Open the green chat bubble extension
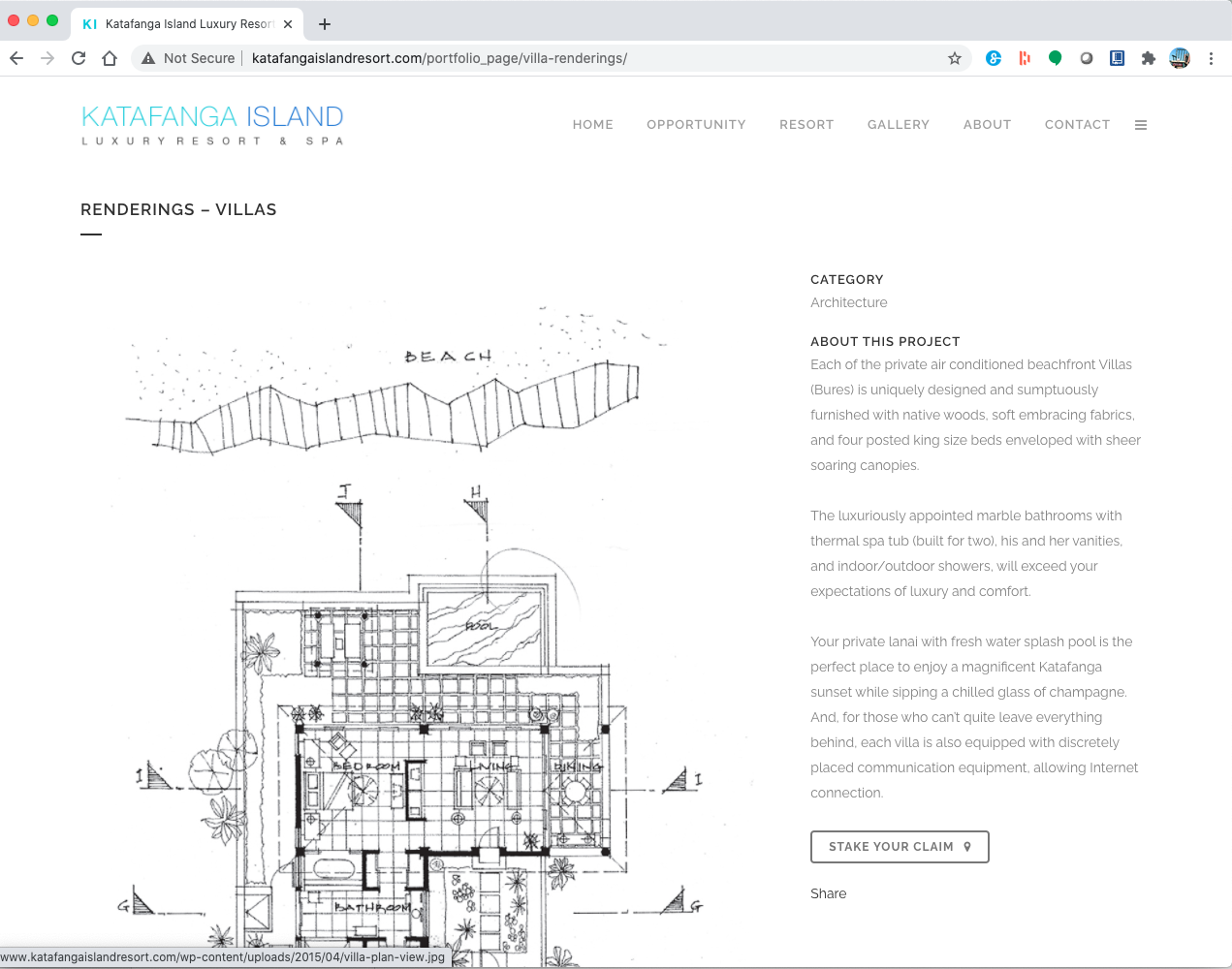 (1056, 58)
